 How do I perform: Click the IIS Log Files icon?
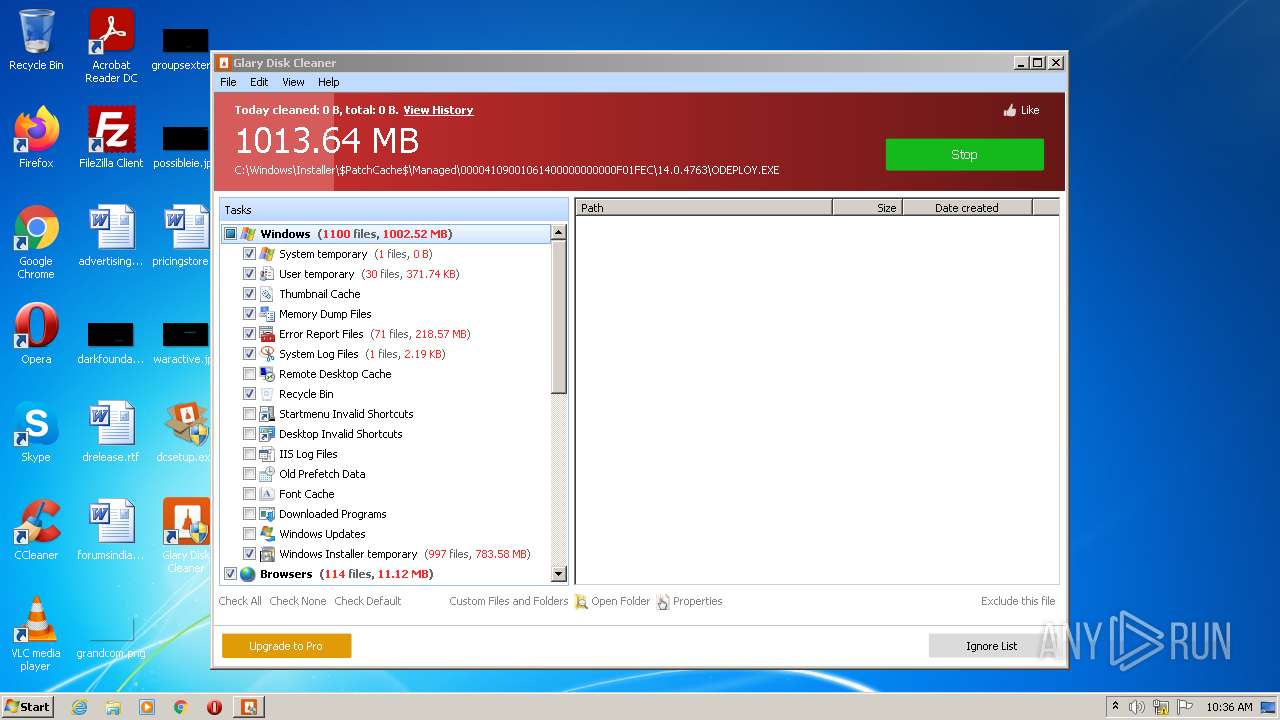coord(267,454)
